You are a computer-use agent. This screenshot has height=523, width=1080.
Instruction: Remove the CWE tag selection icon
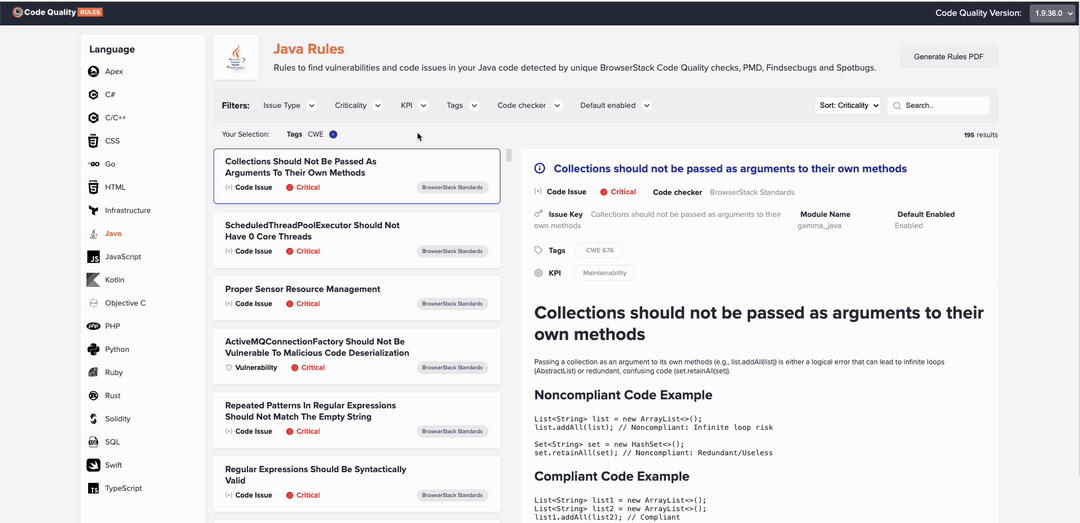coord(333,134)
